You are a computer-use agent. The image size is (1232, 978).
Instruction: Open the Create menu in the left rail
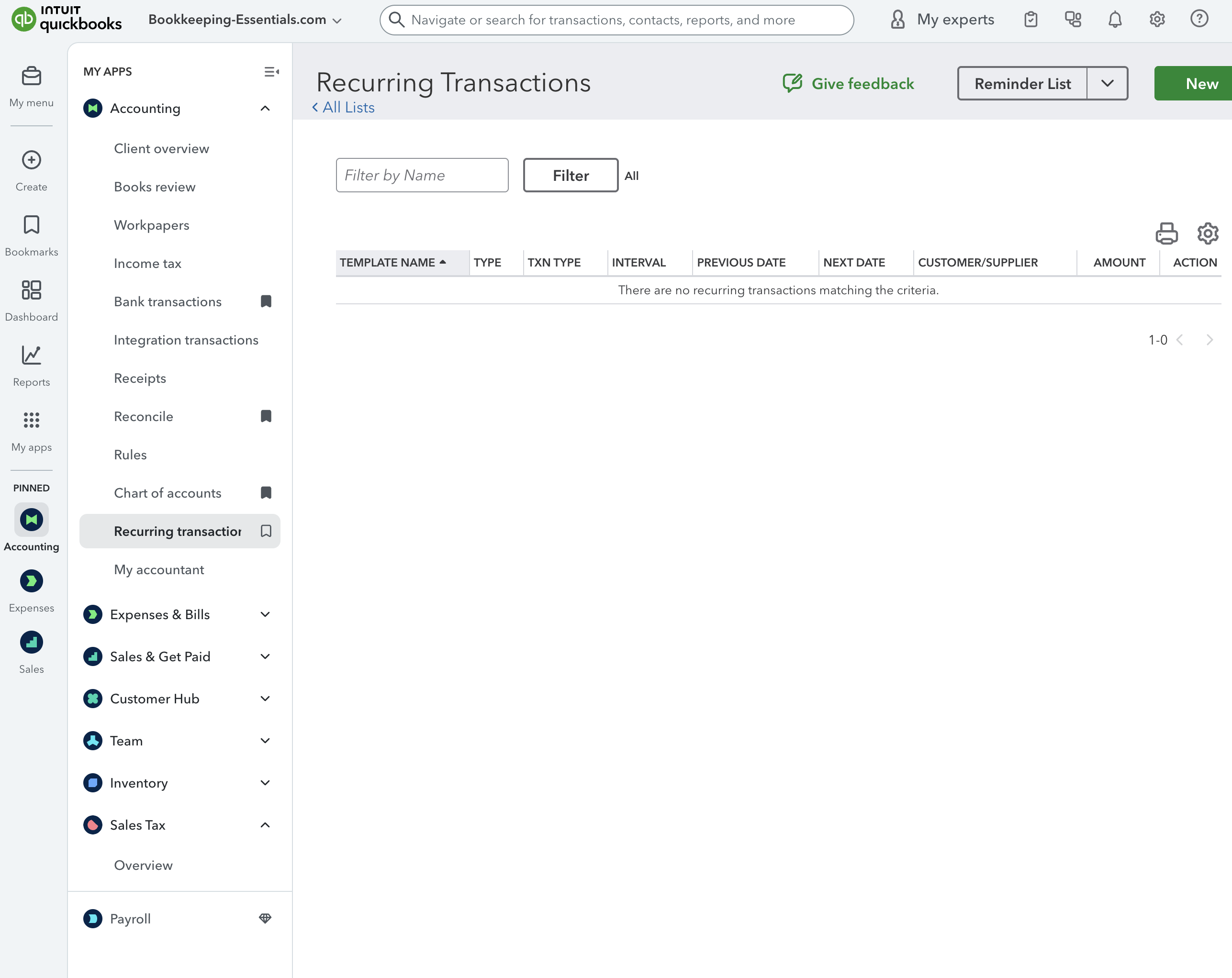tap(32, 160)
